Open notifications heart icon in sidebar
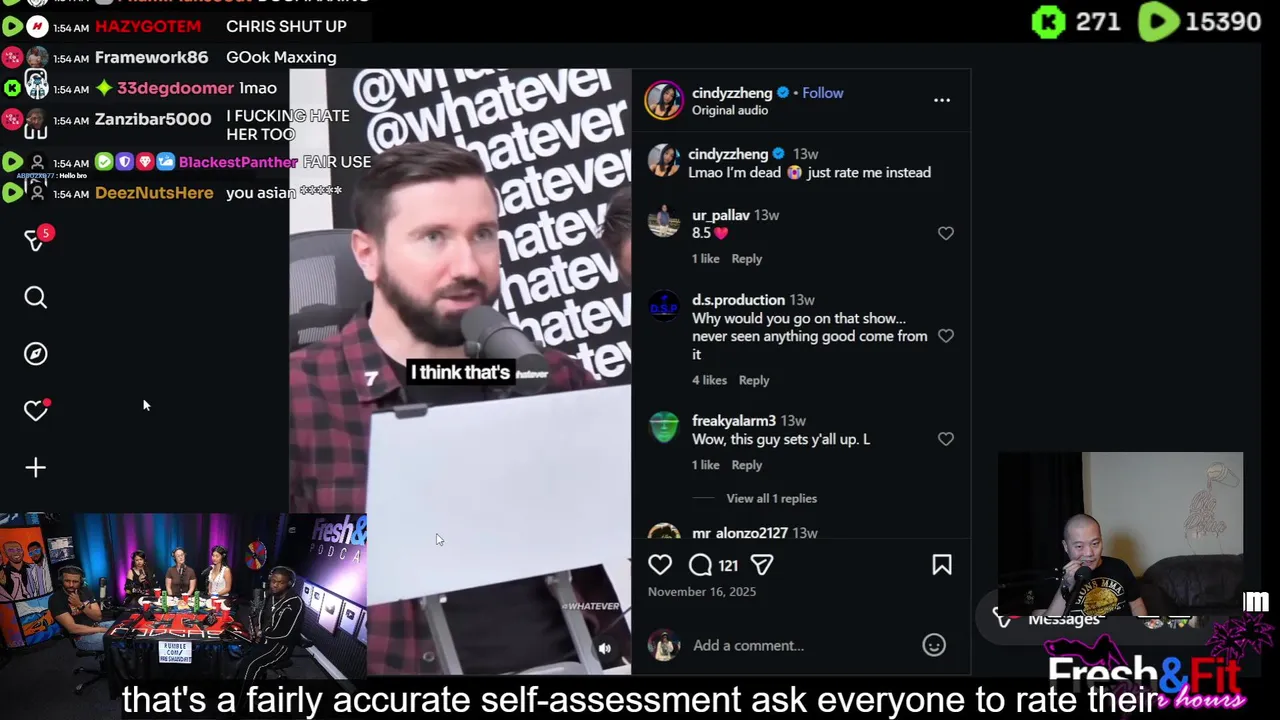The width and height of the screenshot is (1280, 720). coord(36,410)
